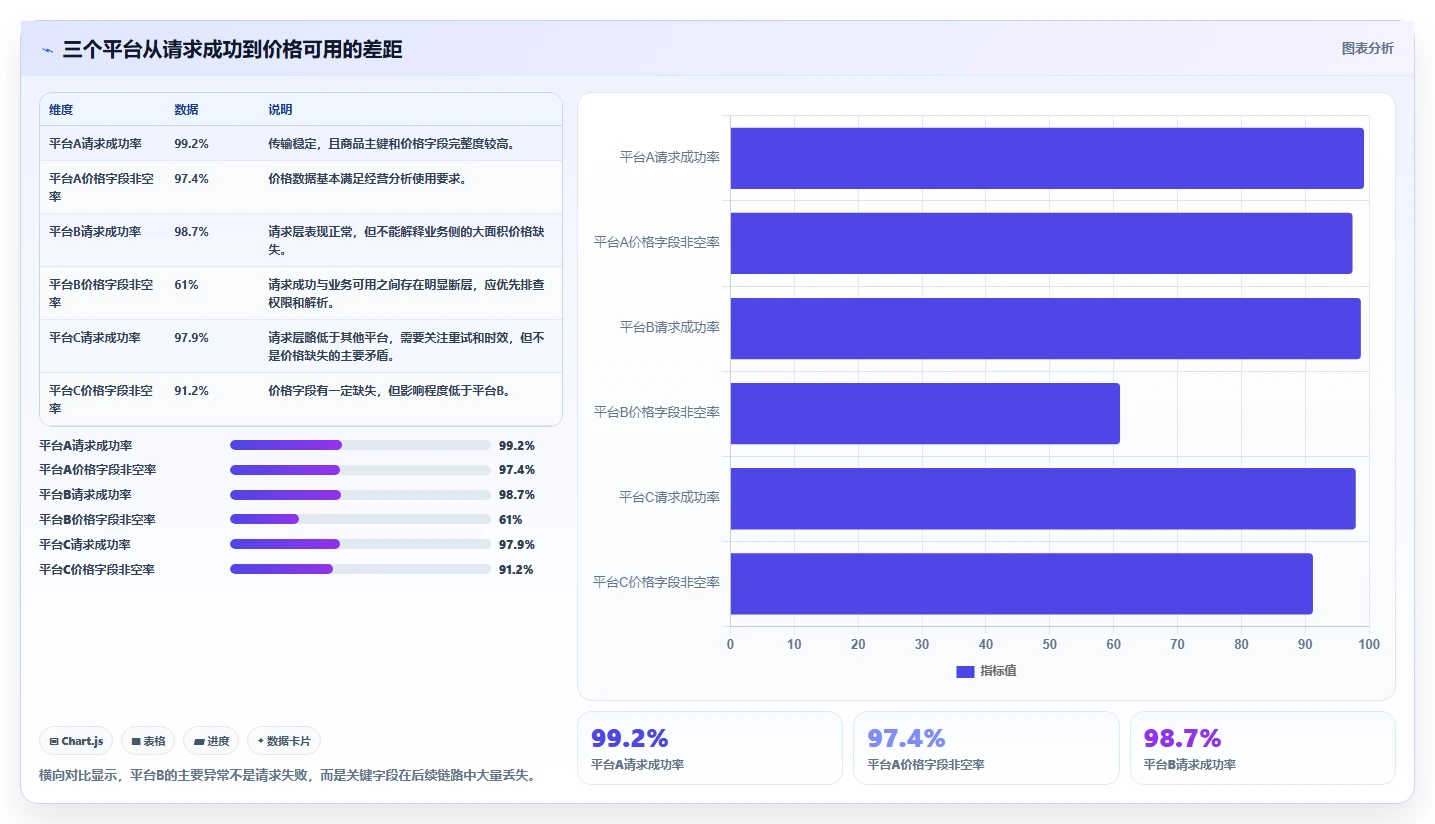This screenshot has width=1435, height=824.
Task: Open the 98.7% 平台B请求成功率 data card
Action: pos(1262,748)
